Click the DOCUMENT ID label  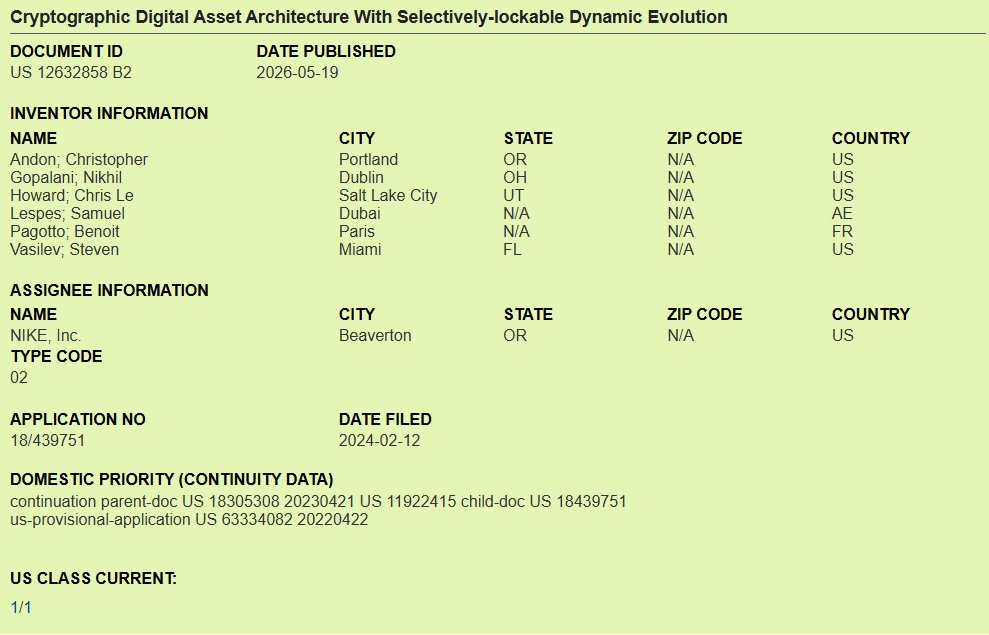point(67,52)
